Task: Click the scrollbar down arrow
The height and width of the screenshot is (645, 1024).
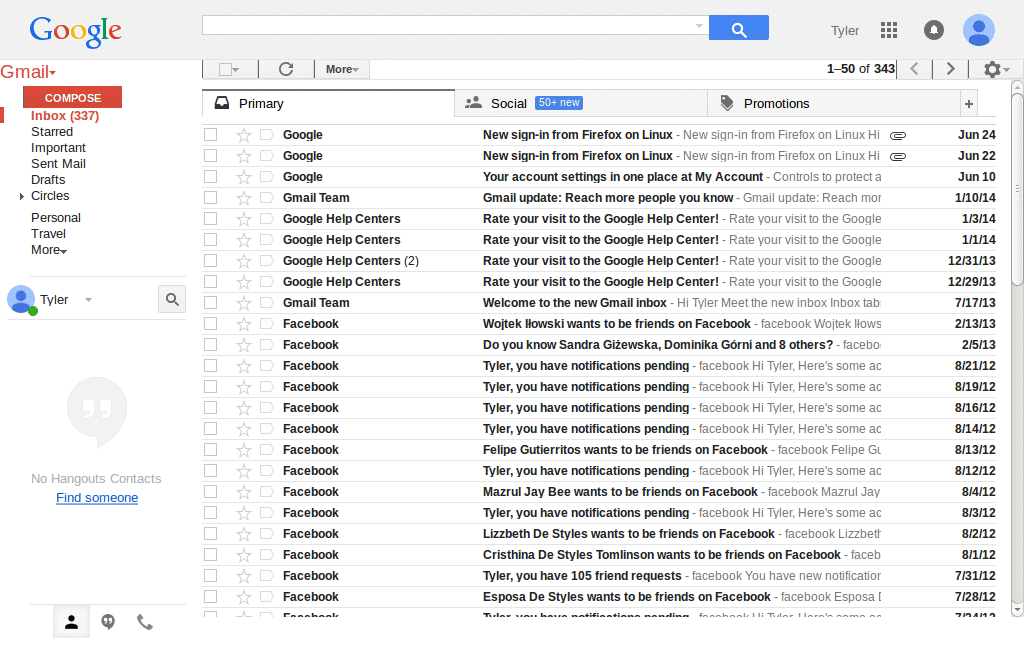Action: [x=1017, y=610]
